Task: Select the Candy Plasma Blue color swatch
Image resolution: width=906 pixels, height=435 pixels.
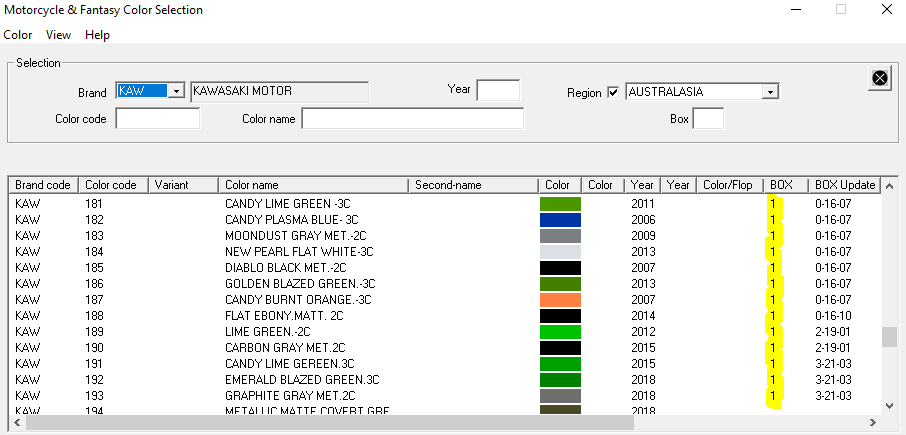Action: pyautogui.click(x=559, y=220)
